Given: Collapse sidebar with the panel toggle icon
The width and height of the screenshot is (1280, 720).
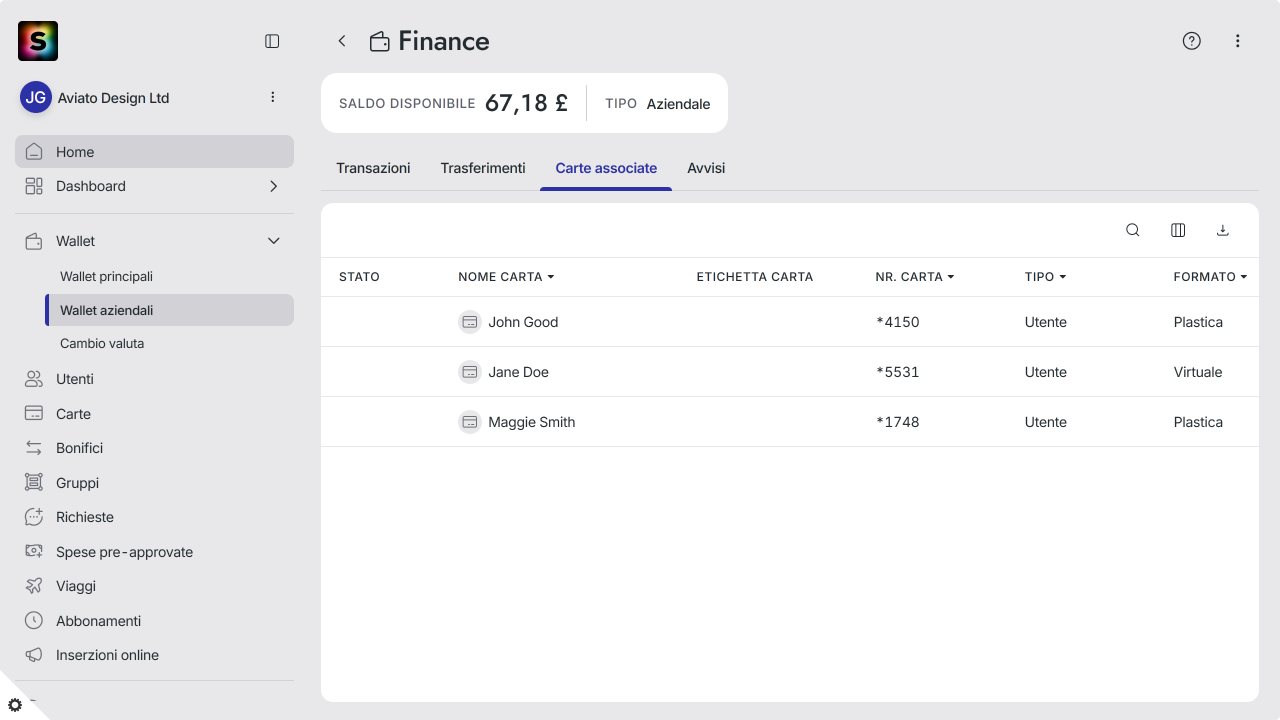Looking at the screenshot, I should pyautogui.click(x=272, y=41).
